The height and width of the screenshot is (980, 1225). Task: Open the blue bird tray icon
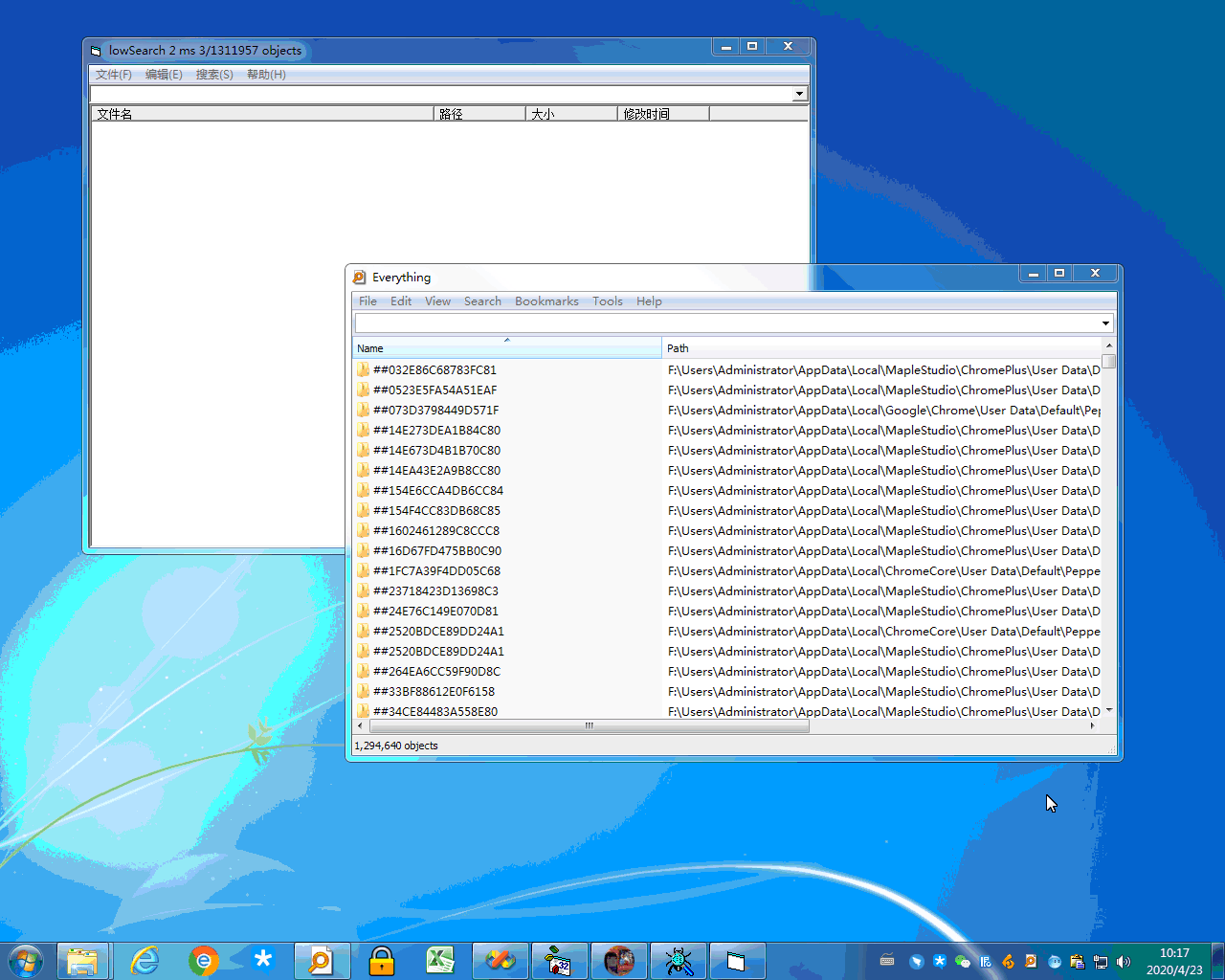tap(916, 962)
